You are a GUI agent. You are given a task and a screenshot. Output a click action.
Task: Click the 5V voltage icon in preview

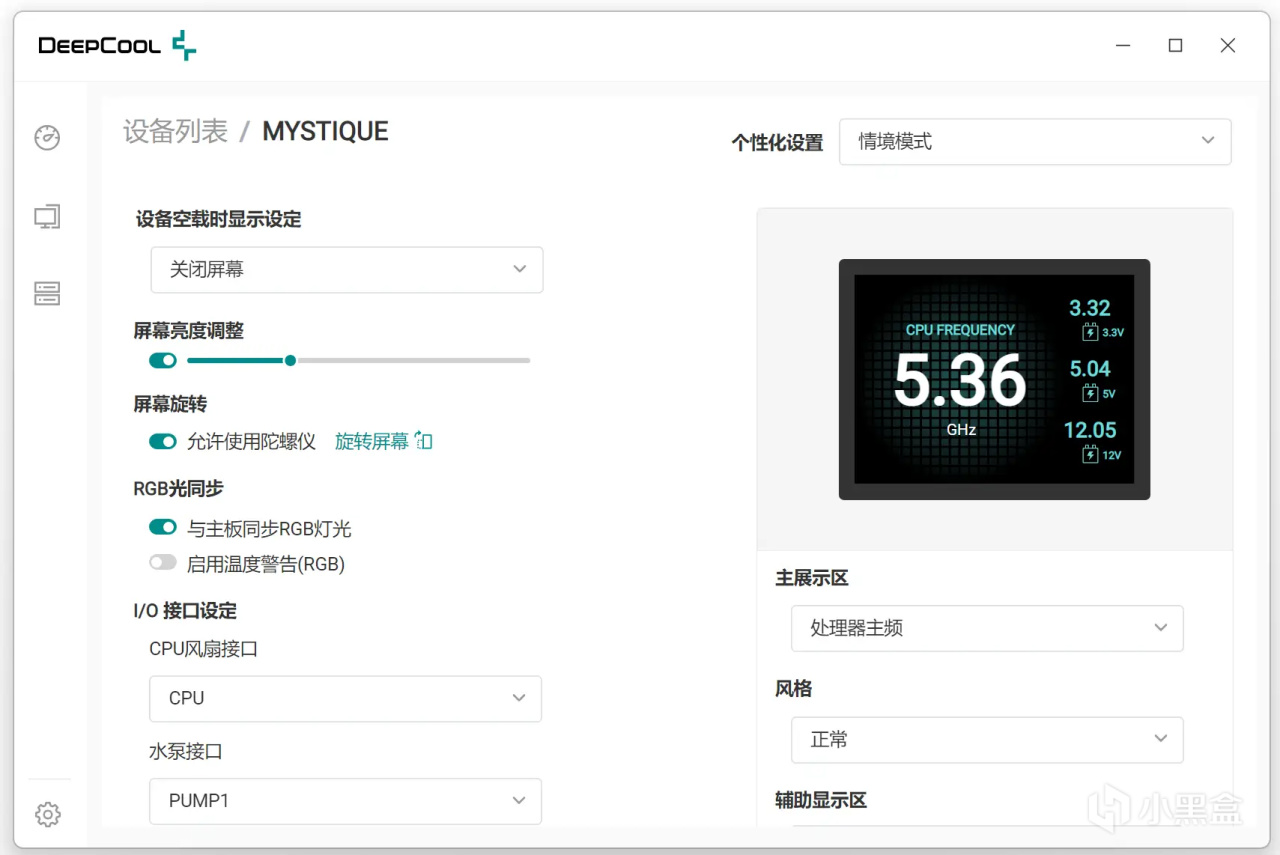click(x=1090, y=393)
